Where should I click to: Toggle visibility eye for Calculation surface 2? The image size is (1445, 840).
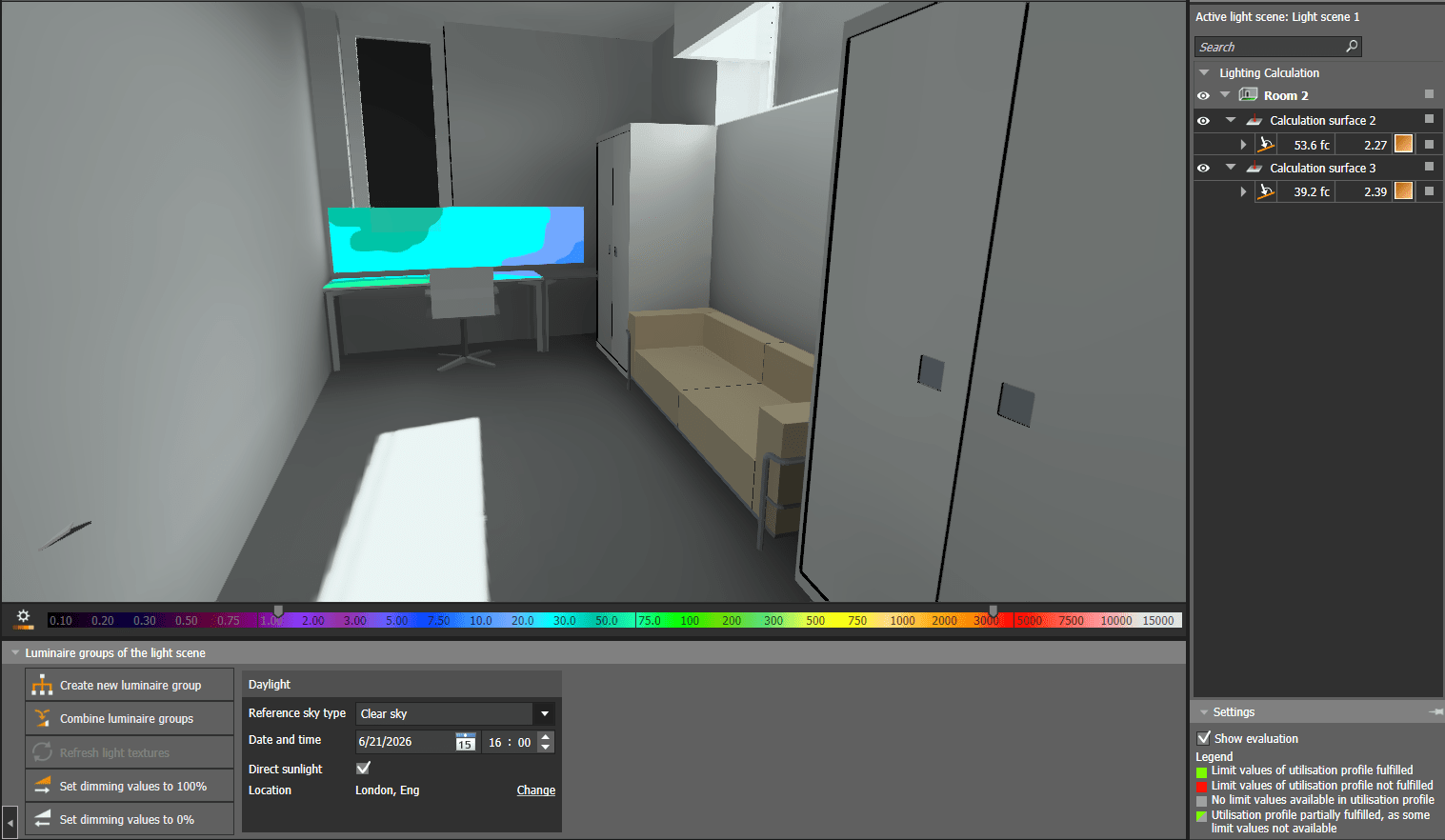tap(1203, 121)
